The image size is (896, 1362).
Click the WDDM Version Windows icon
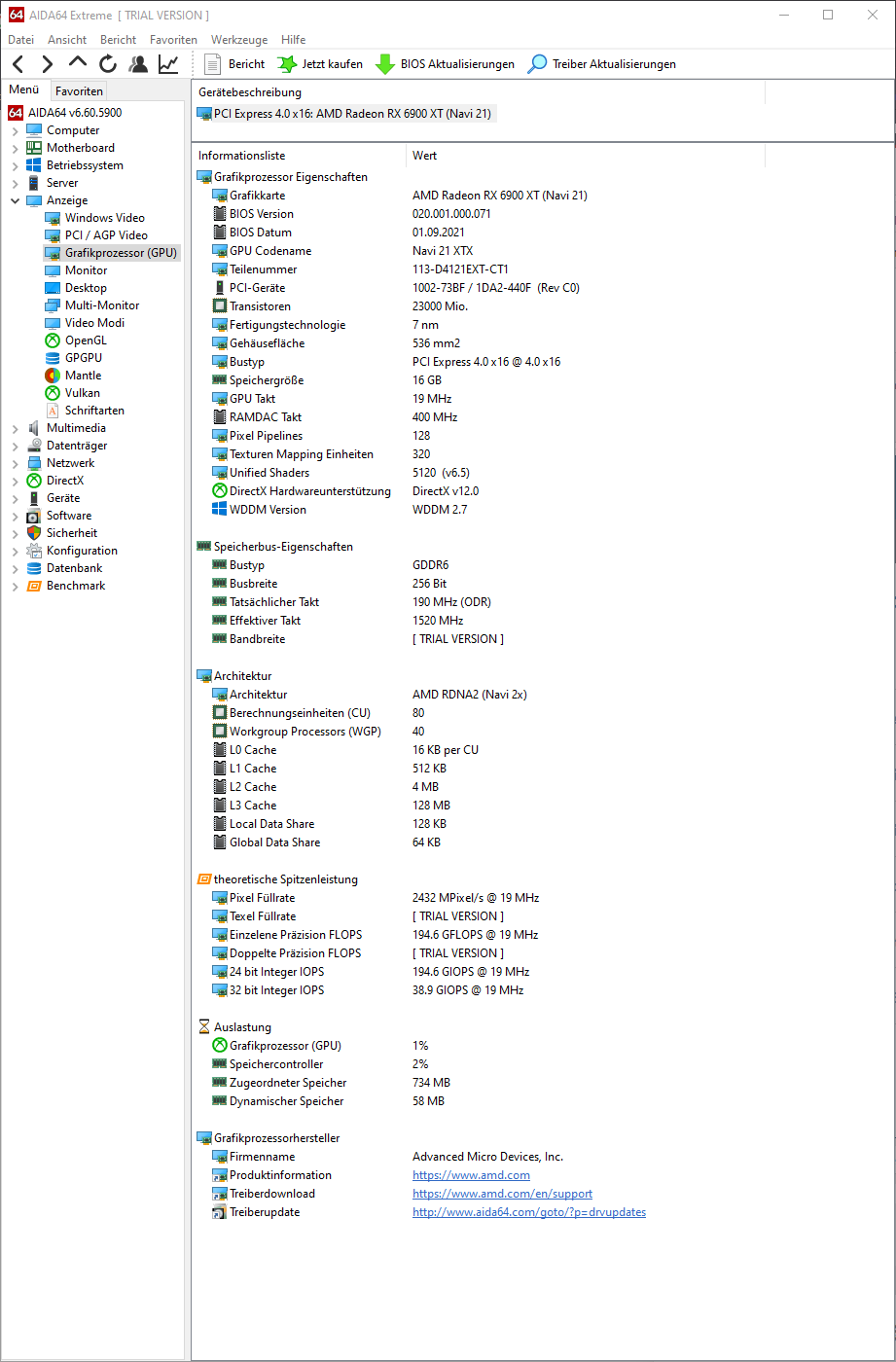pos(220,510)
